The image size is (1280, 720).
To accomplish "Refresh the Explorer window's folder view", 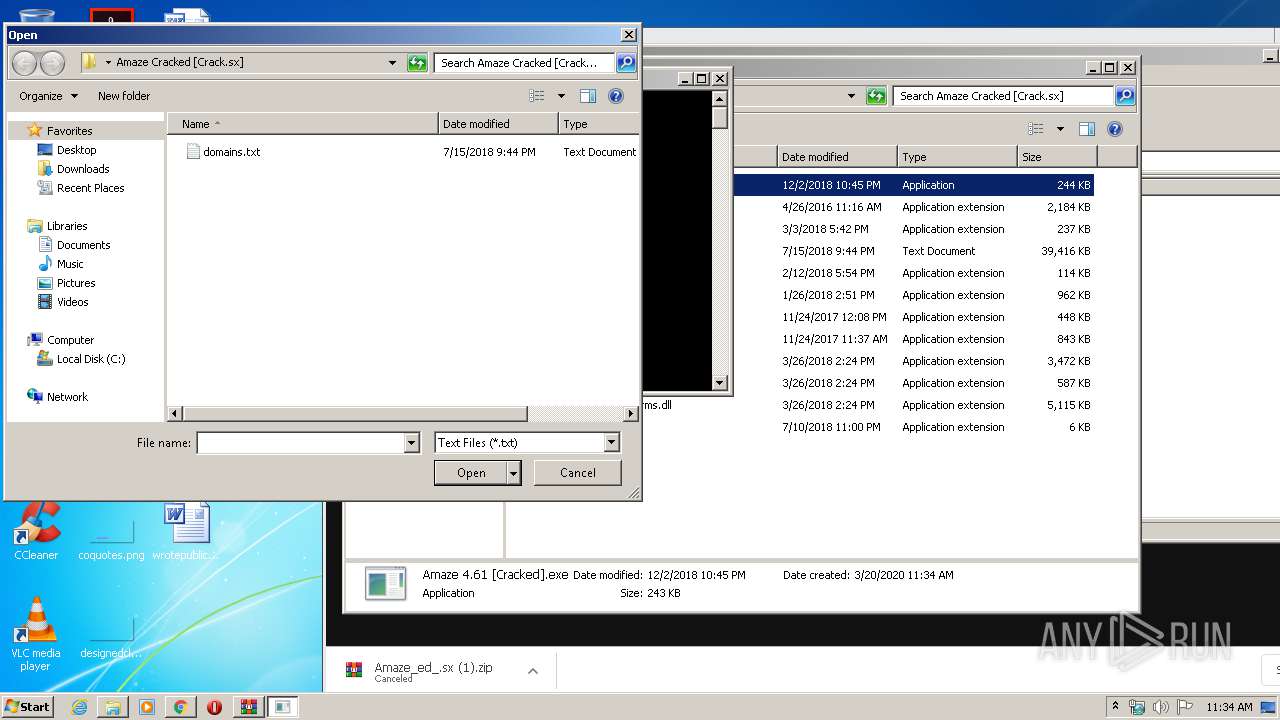I will 876,96.
